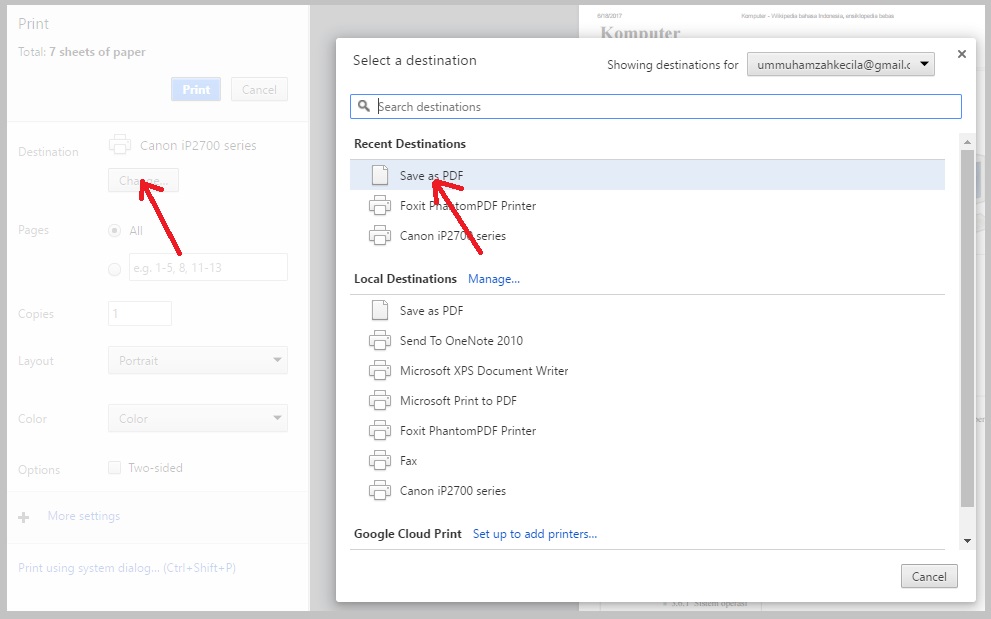Open the account dropdown for showing destinations

(841, 65)
